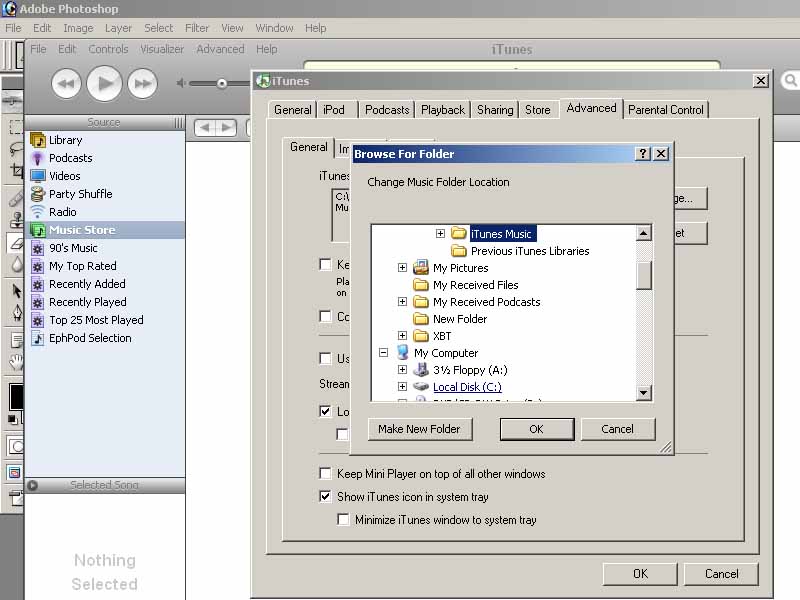The image size is (800, 600).
Task: Toggle the partially hidden 'Cc' checkbox
Action: click(325, 316)
